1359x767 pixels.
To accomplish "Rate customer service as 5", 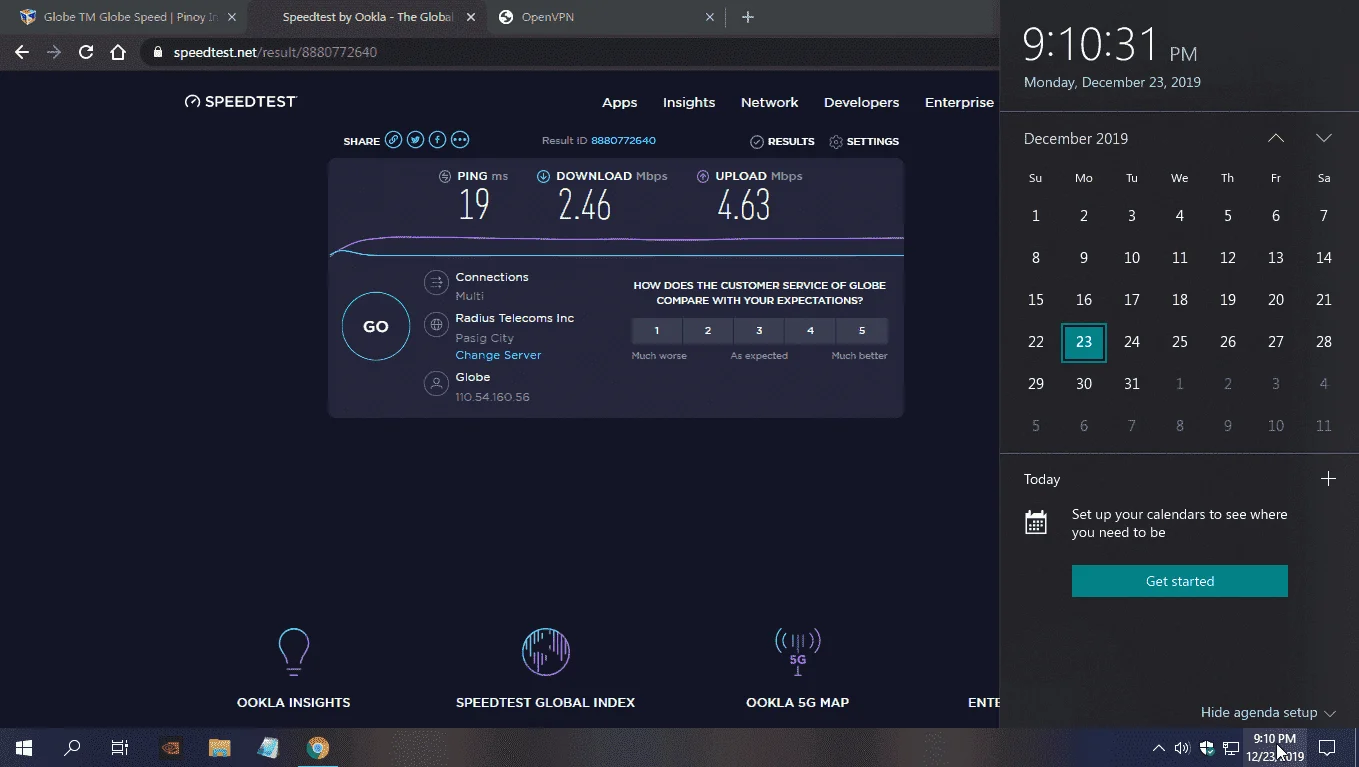I will coord(862,331).
